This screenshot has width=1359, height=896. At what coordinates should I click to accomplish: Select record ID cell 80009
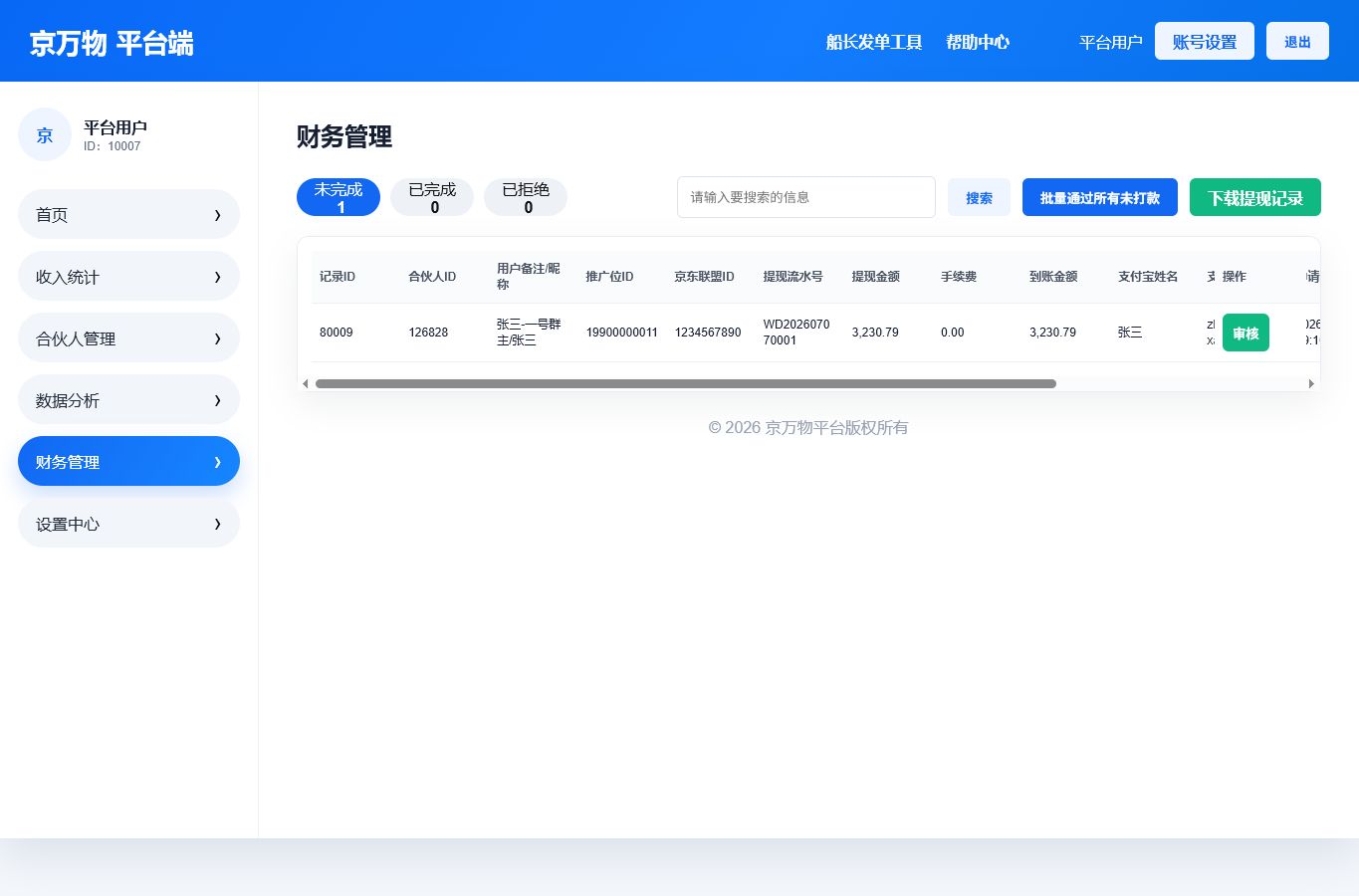coord(337,333)
